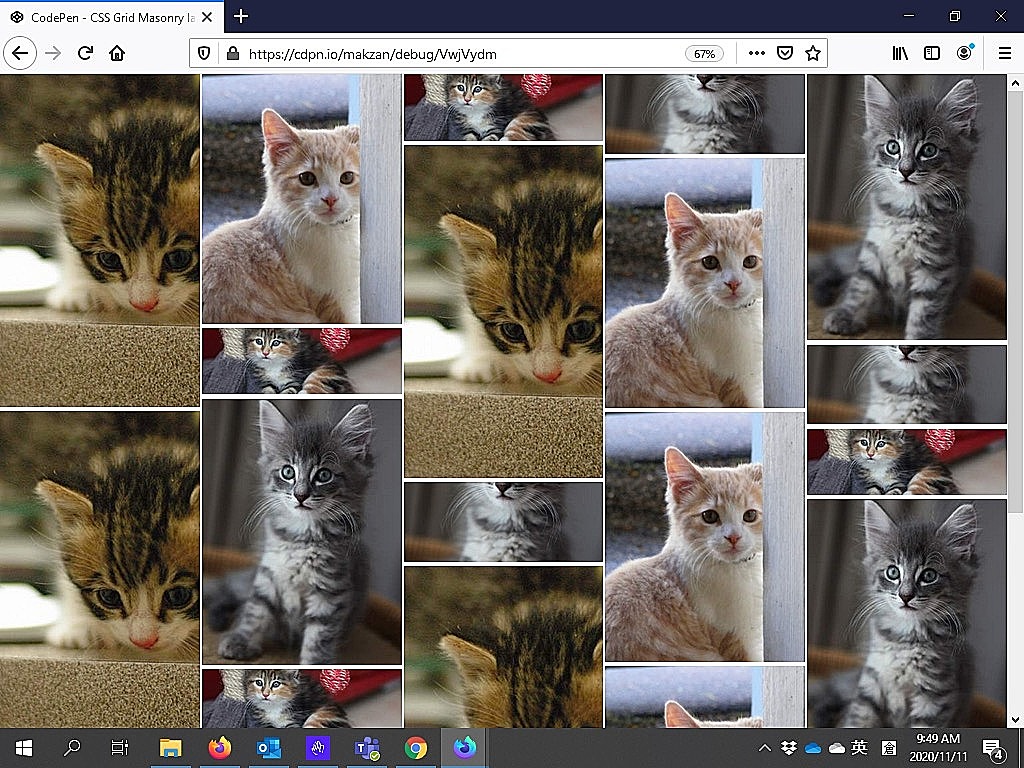Image resolution: width=1024 pixels, height=768 pixels.
Task: Open the Firefox hamburger application menu
Action: tap(1004, 54)
